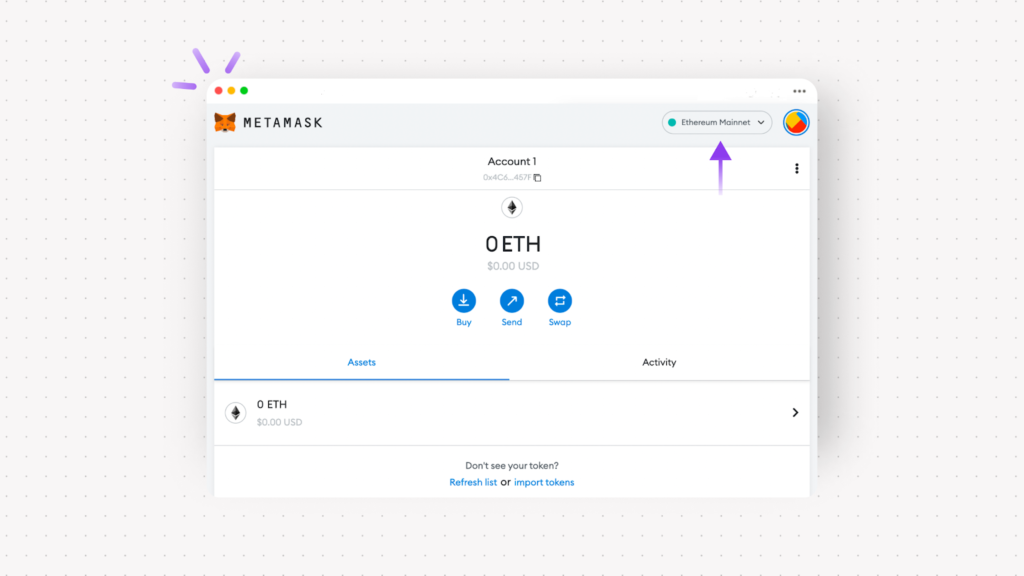Click the yellow minimize window button
Viewport: 1024px width, 576px height.
[231, 91]
